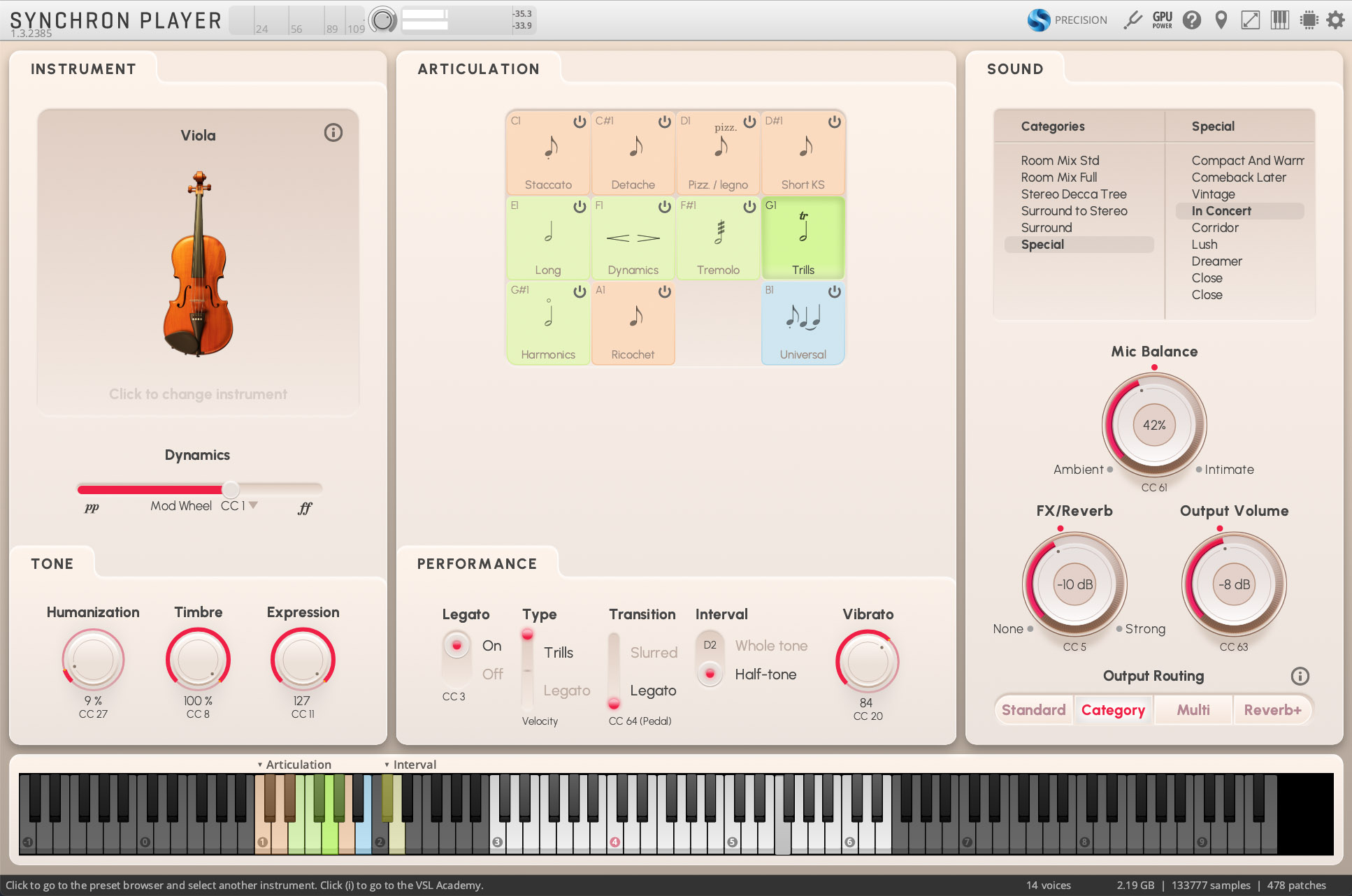Select the Ricochet articulation pad
The image size is (1352, 896).
click(633, 322)
